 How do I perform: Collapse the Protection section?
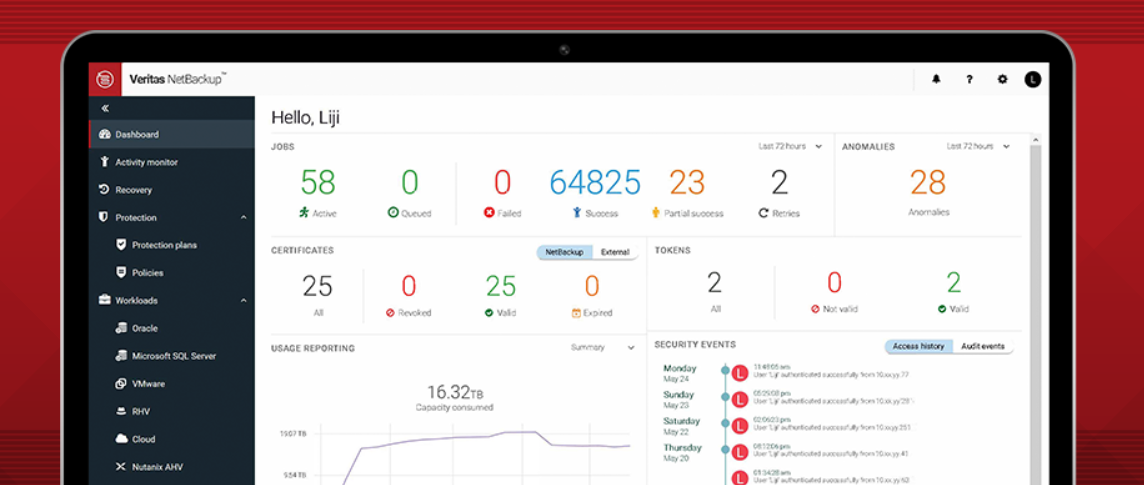244,218
